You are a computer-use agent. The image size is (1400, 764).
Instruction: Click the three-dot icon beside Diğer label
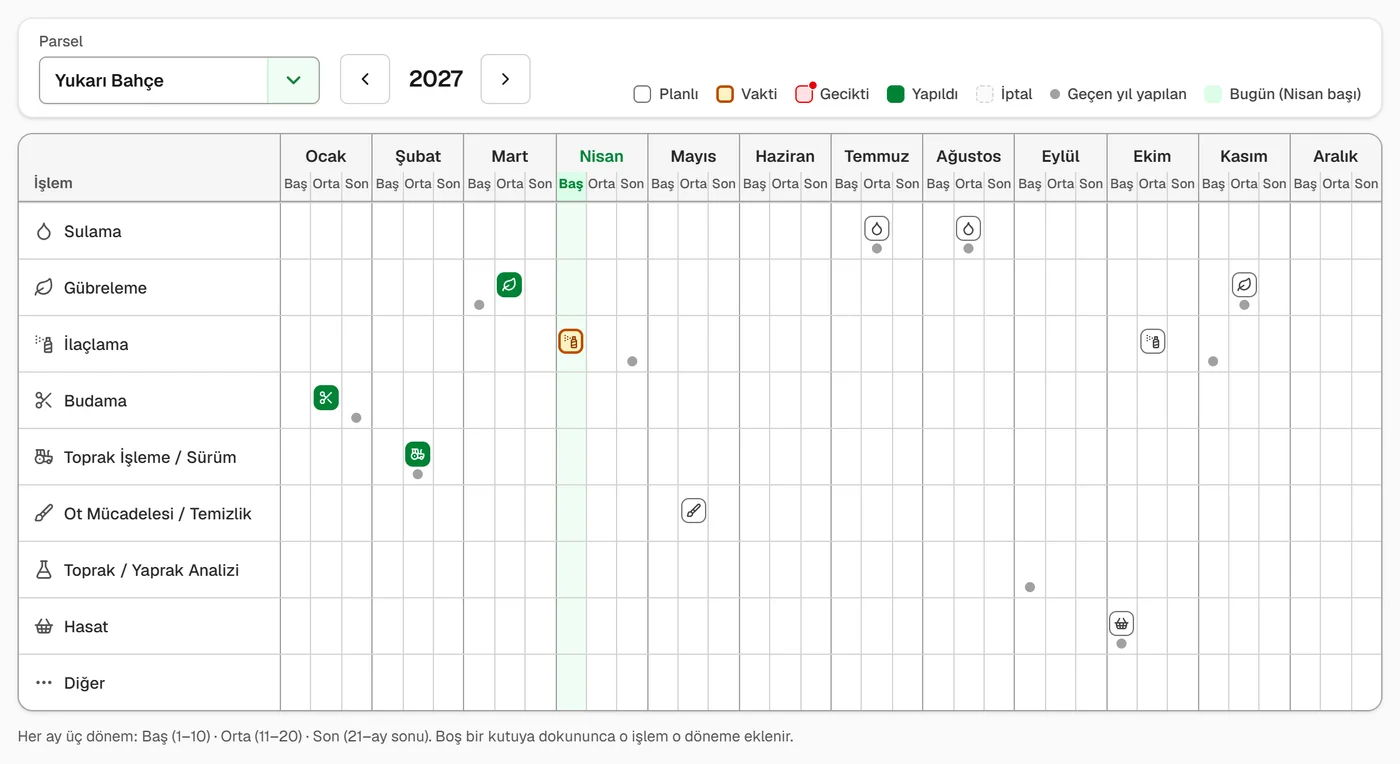43,683
